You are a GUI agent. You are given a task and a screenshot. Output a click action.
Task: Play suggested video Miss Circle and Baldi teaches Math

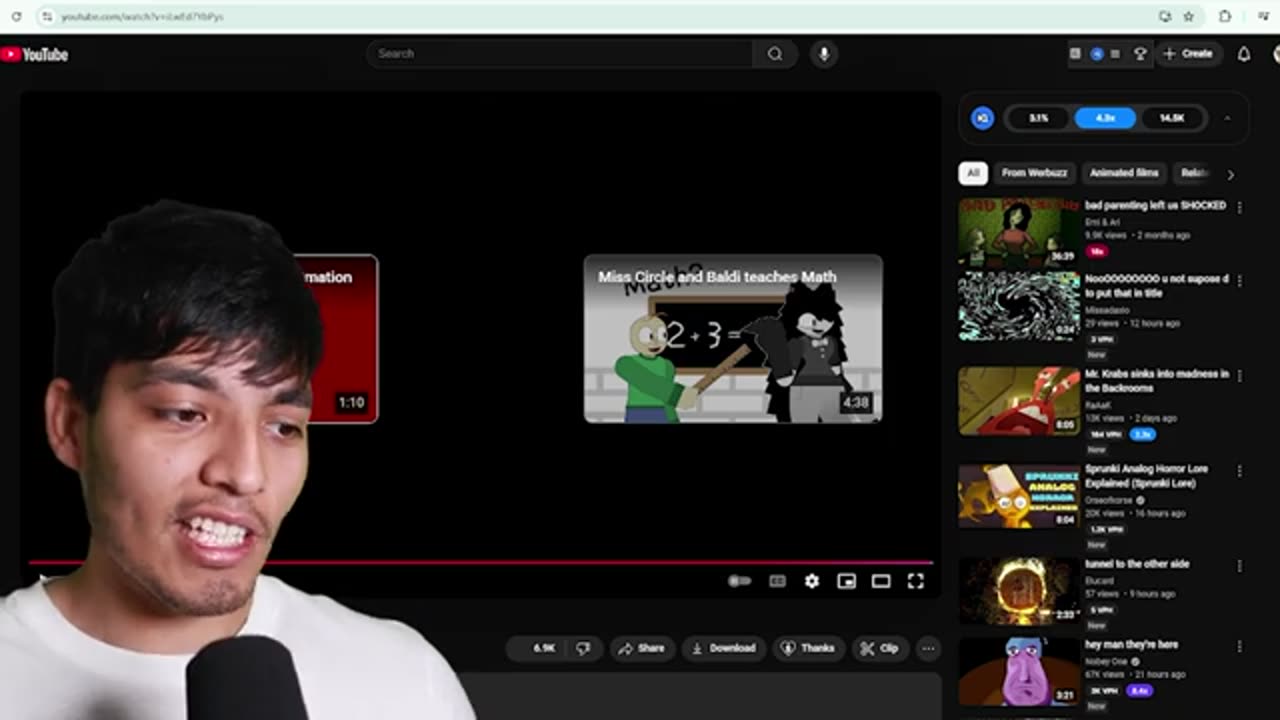click(x=733, y=339)
